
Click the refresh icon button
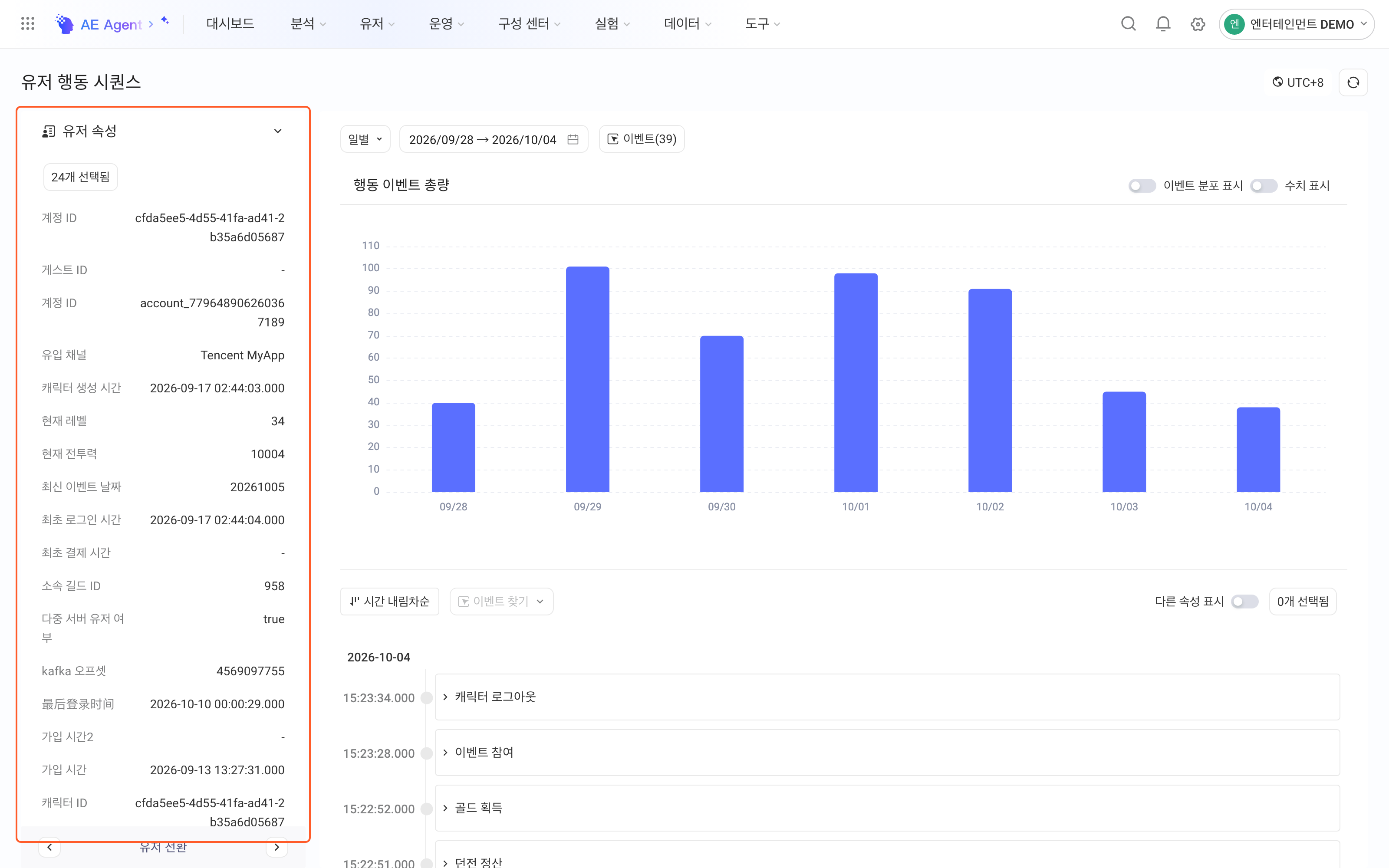point(1353,82)
